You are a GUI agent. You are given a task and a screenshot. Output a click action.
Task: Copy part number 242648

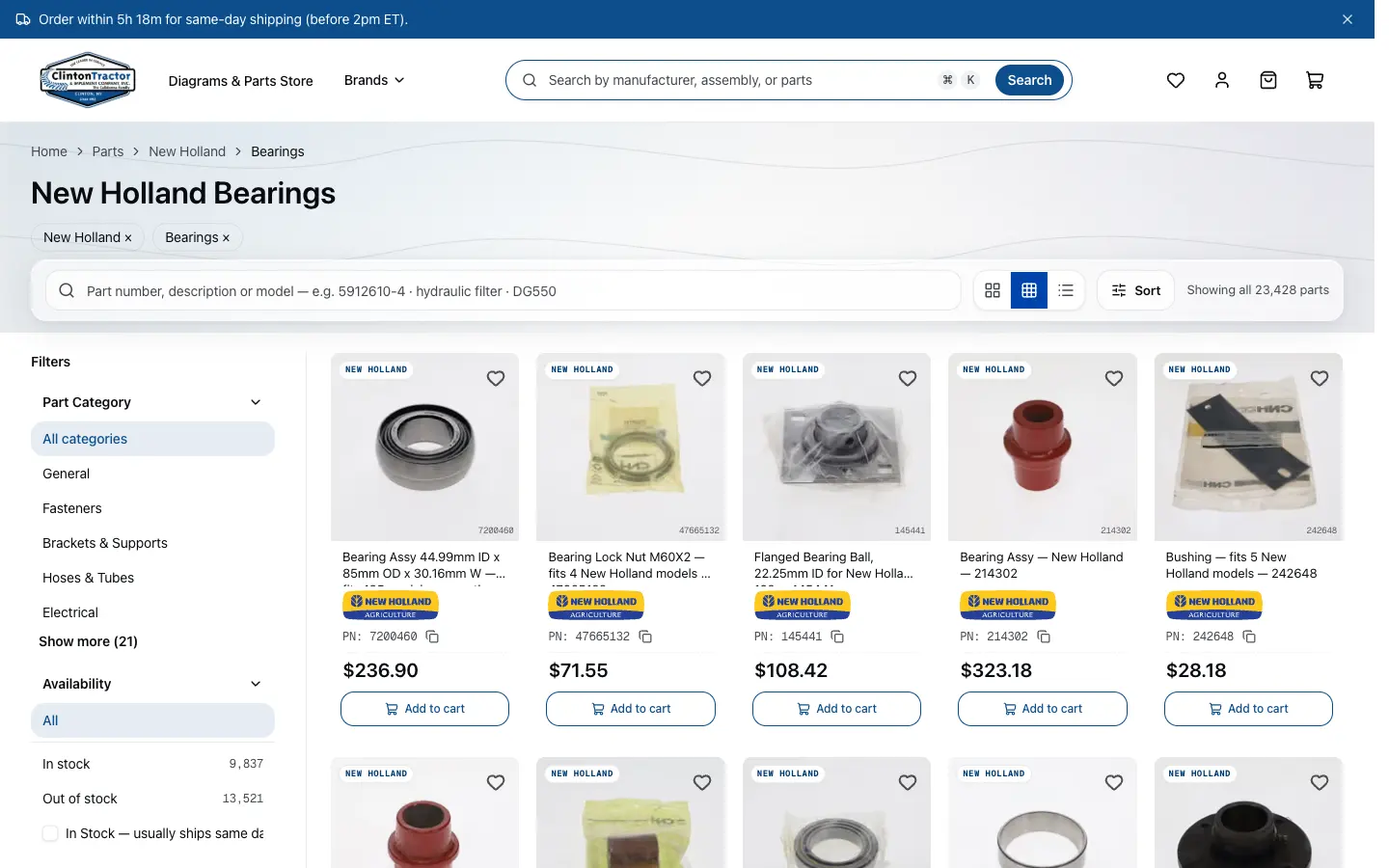pyautogui.click(x=1249, y=637)
